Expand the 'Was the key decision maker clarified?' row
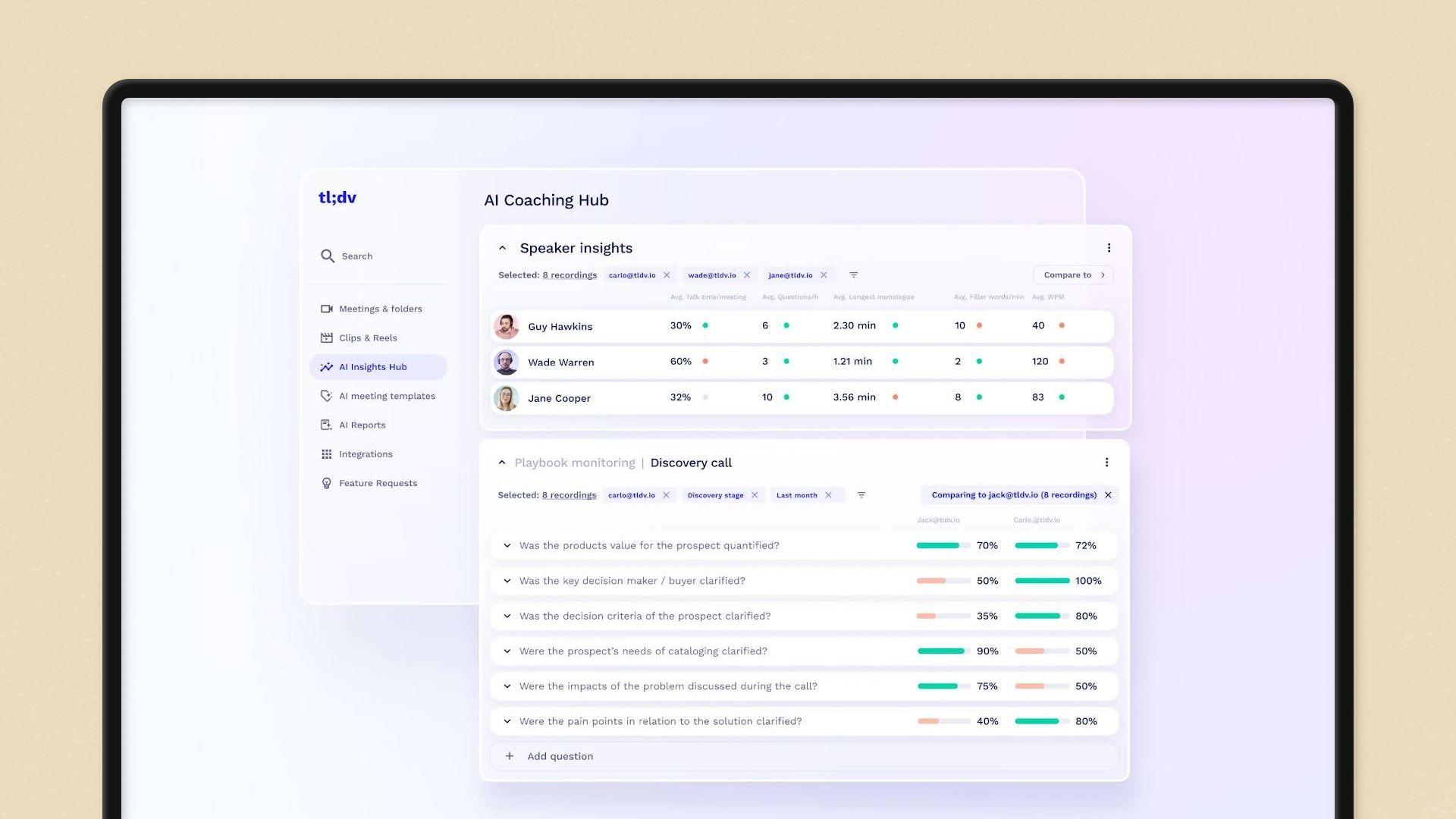The width and height of the screenshot is (1456, 819). [509, 580]
